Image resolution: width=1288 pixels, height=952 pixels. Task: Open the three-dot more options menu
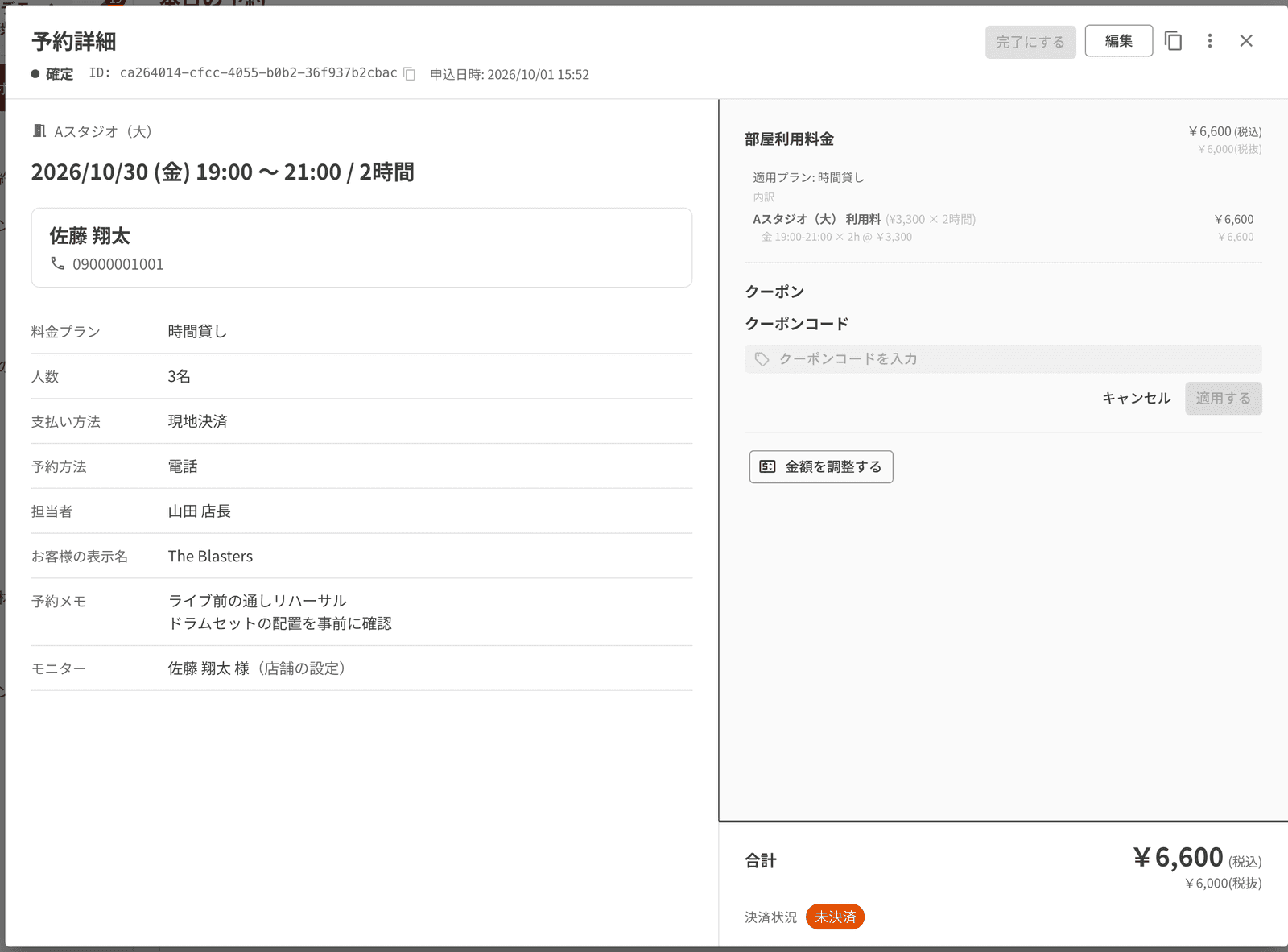pyautogui.click(x=1209, y=41)
